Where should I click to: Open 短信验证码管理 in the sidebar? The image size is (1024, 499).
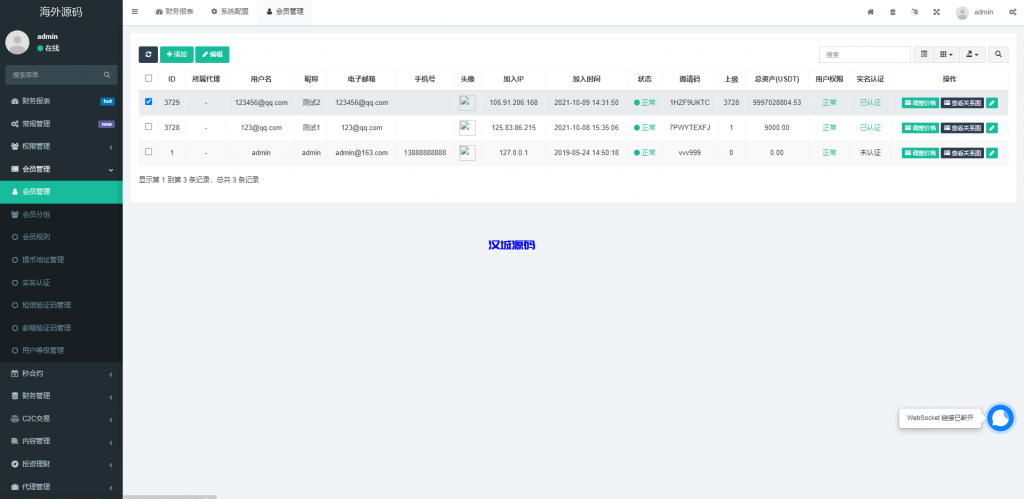tap(61, 305)
